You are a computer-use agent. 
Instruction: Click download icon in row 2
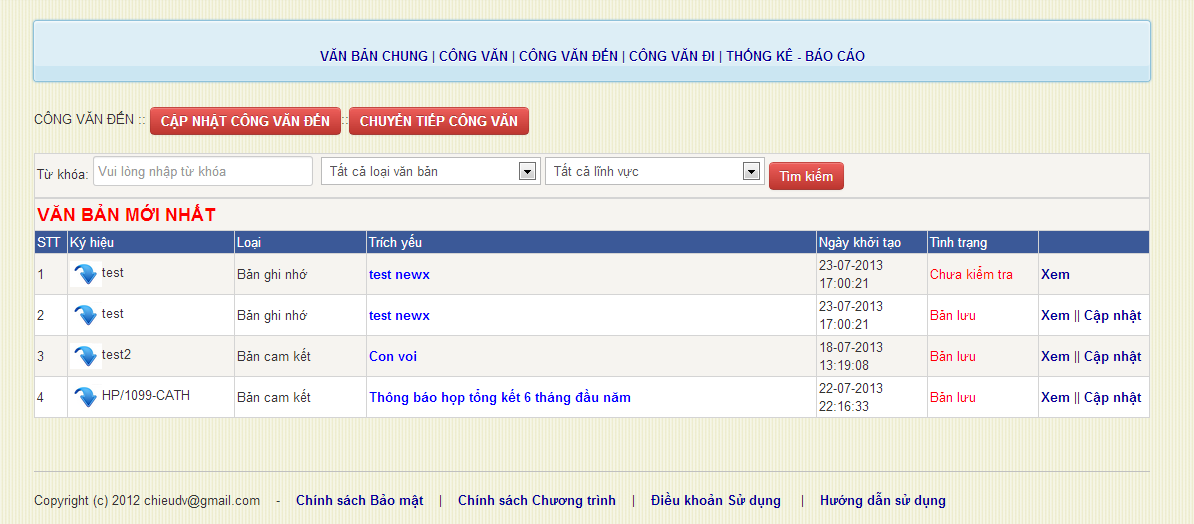[x=86, y=315]
